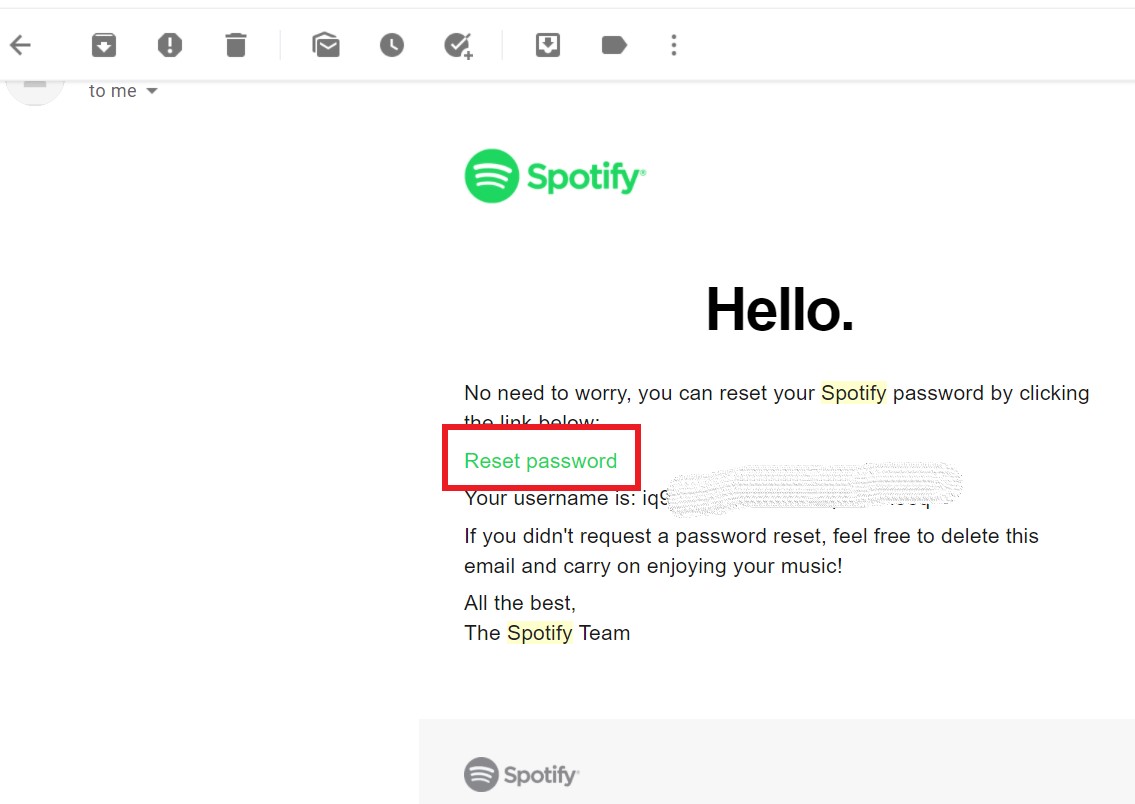Viewport: 1135px width, 804px height.
Task: Archive this email
Action: 103,44
